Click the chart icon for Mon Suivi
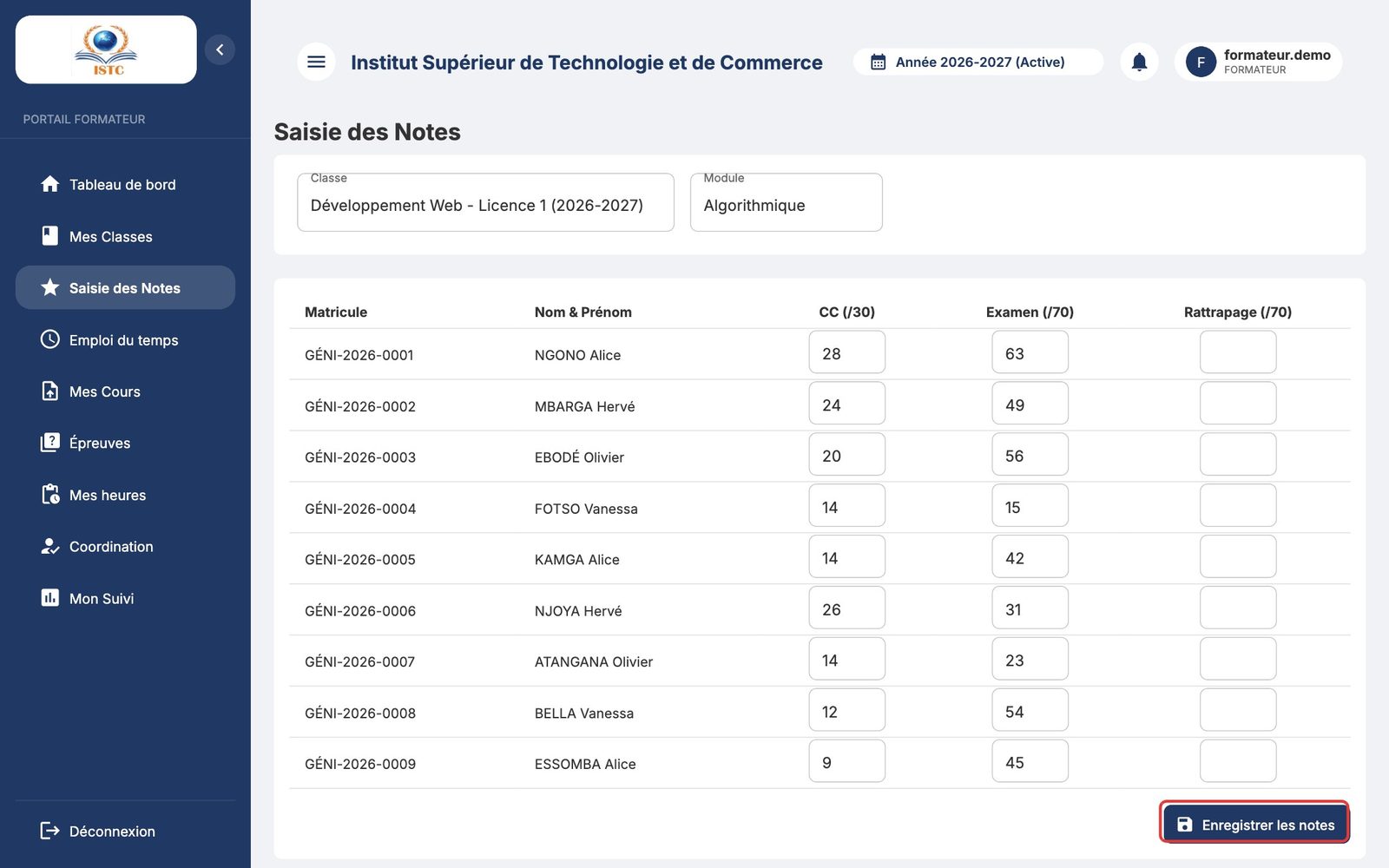 coord(50,598)
